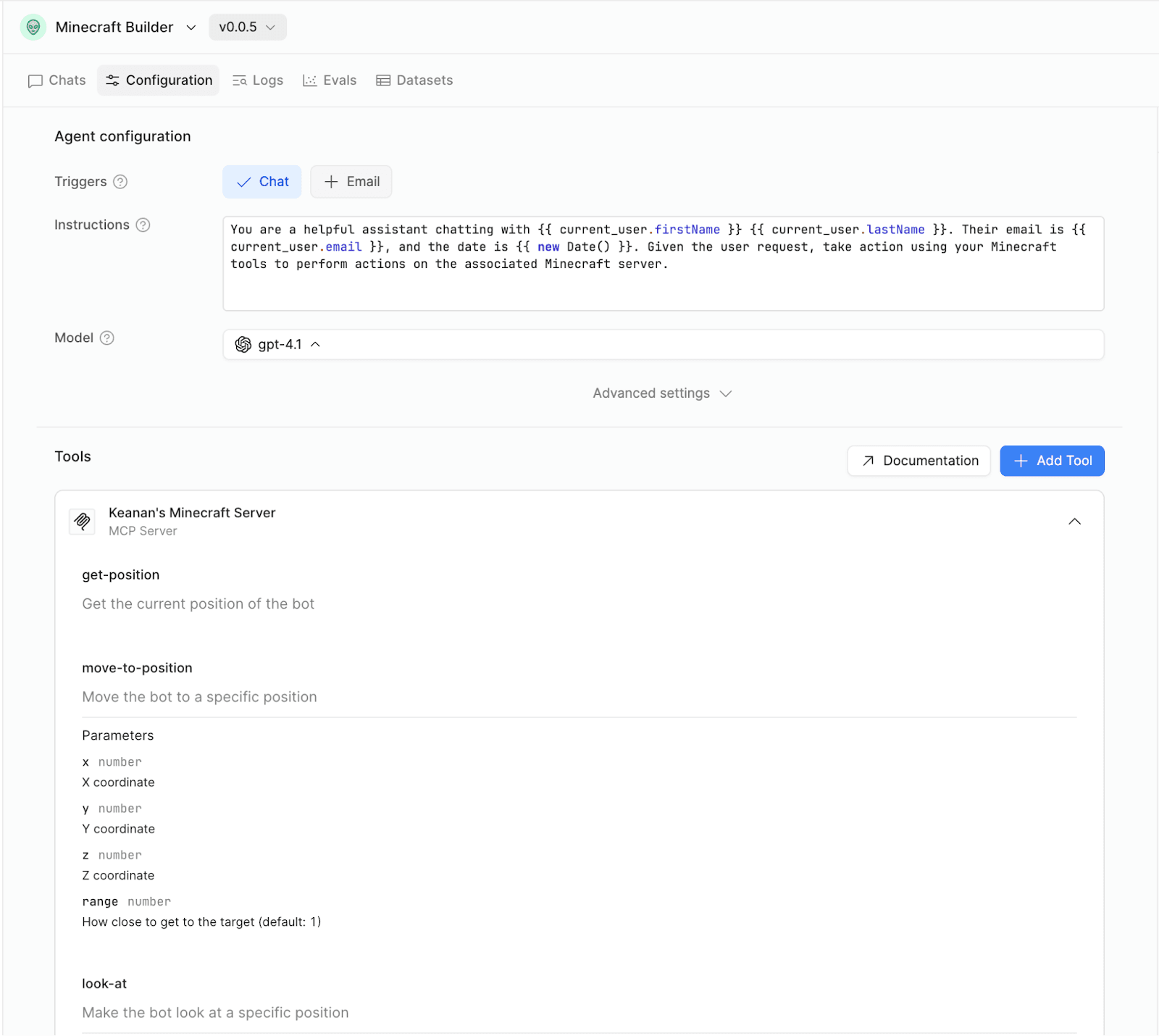
Task: Collapse the Keanan's Minecraft Server panel
Action: 1074,522
